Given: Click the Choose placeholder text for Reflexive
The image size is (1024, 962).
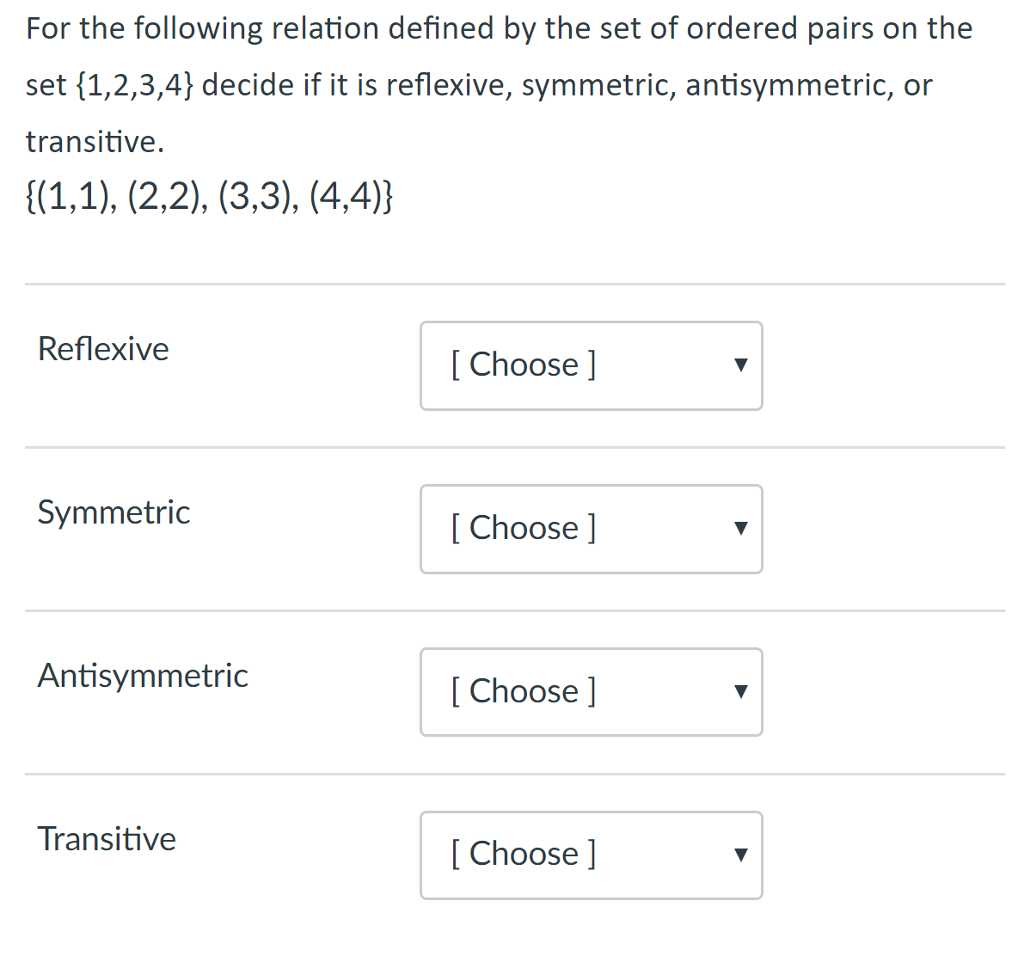Looking at the screenshot, I should click(x=523, y=365).
